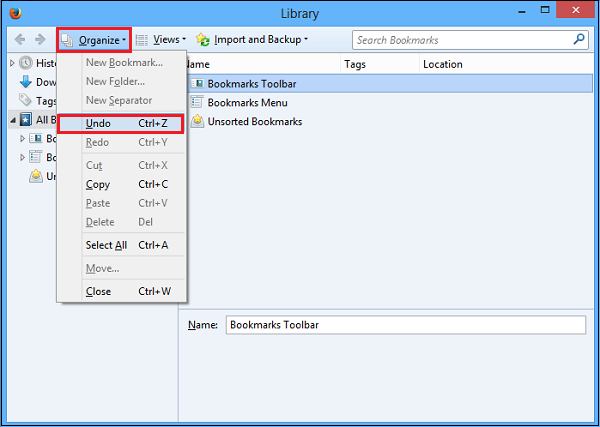Click the New Folder menu entry
The height and width of the screenshot is (427, 600).
[121, 81]
